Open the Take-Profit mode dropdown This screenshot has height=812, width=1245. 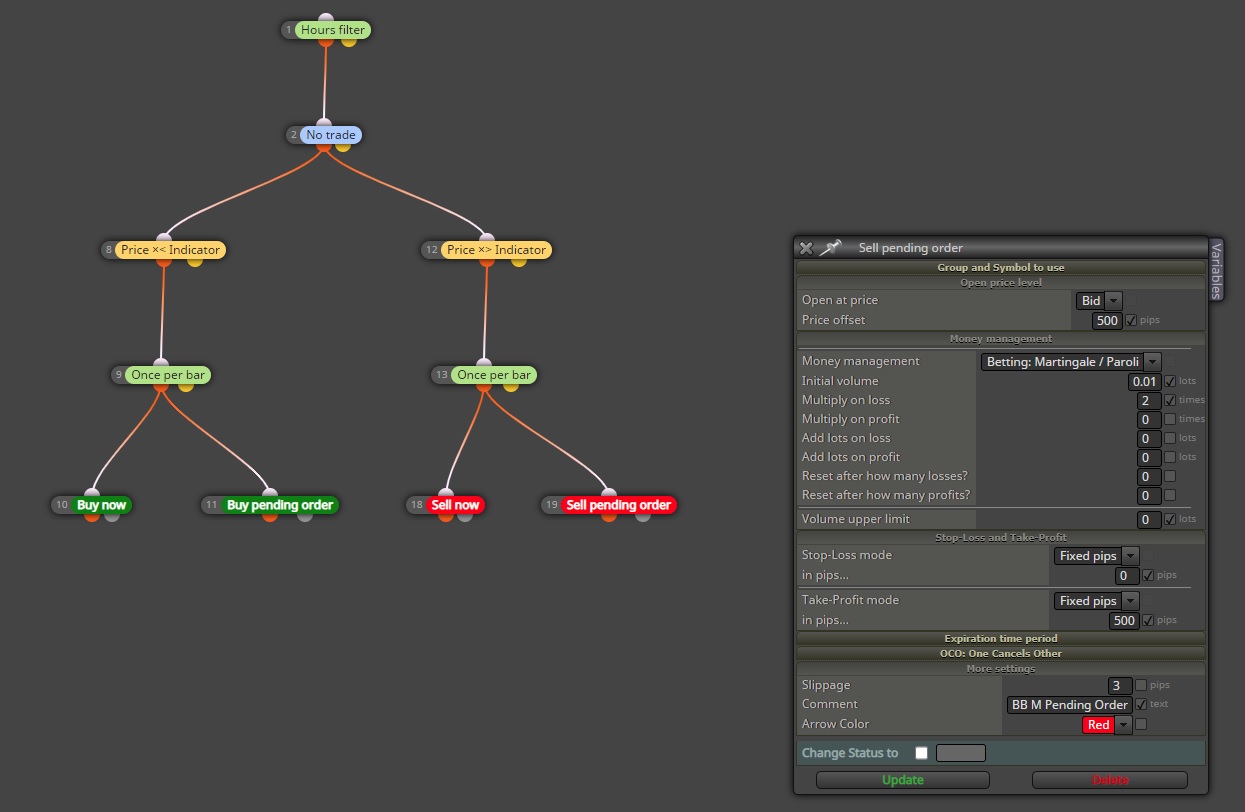(x=1097, y=601)
